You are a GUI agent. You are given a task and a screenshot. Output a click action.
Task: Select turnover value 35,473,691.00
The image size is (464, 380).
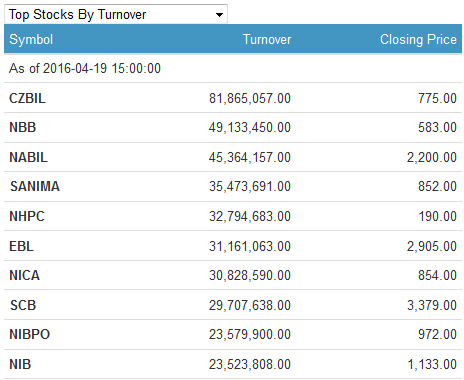250,186
